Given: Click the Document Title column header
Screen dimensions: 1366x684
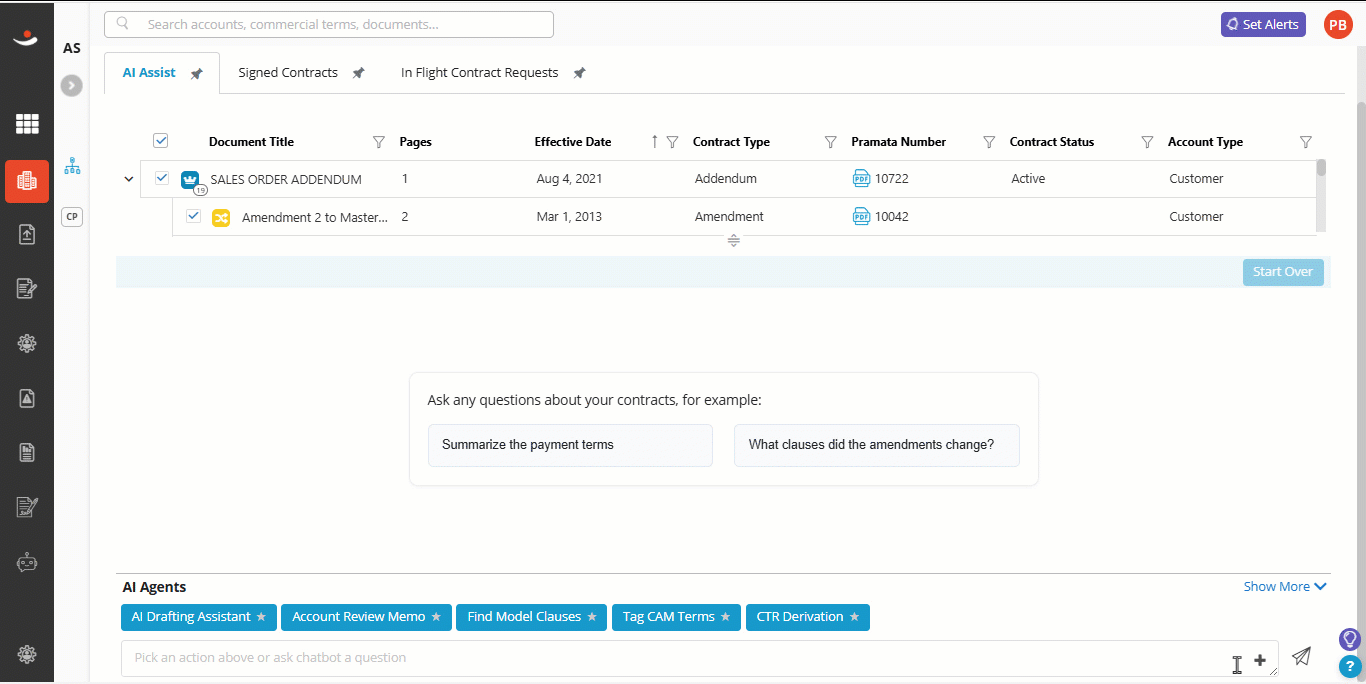Looking at the screenshot, I should click(251, 142).
